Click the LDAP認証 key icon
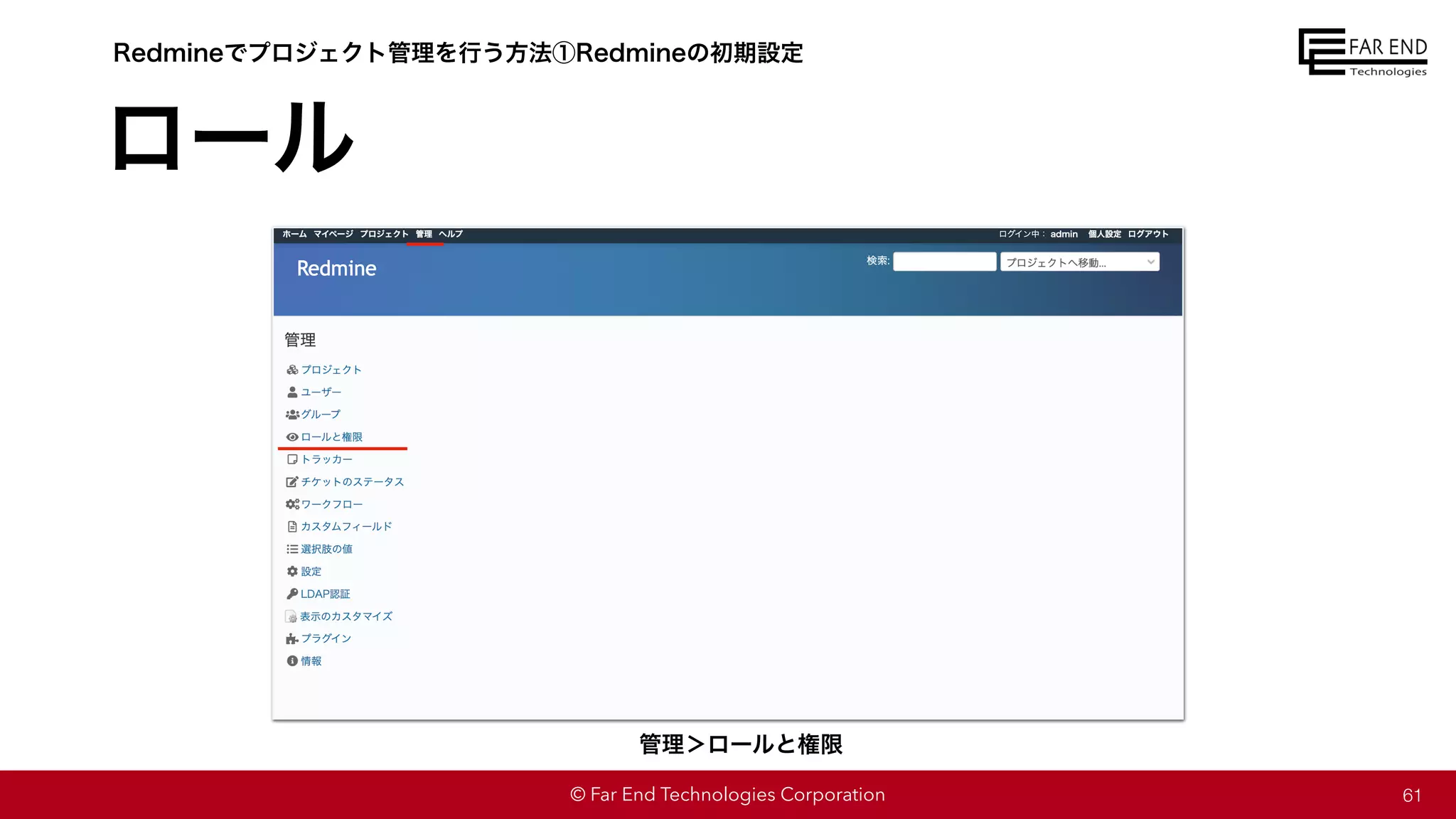The image size is (1456, 819). tap(292, 594)
